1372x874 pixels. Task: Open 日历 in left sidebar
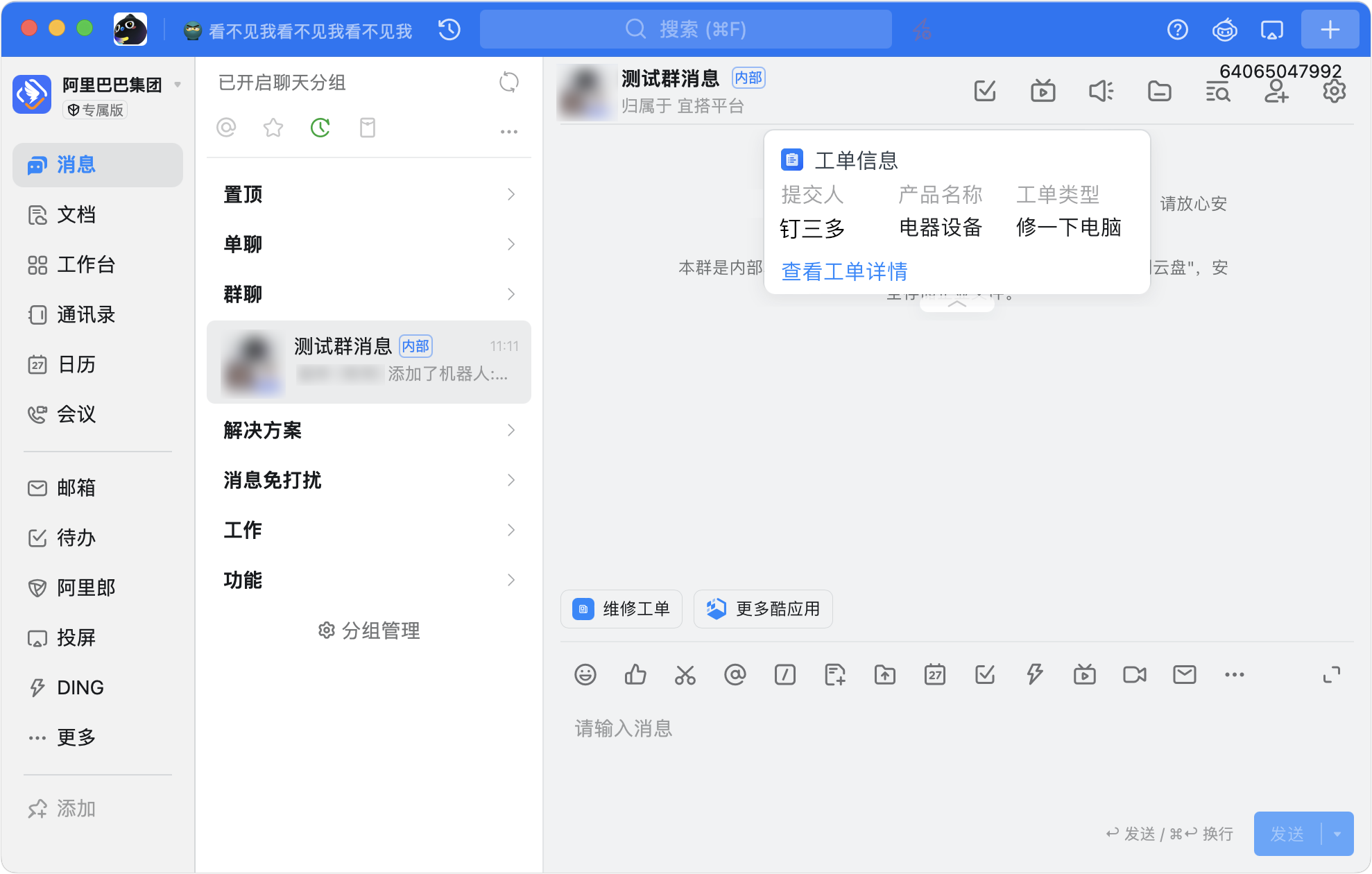(x=98, y=365)
